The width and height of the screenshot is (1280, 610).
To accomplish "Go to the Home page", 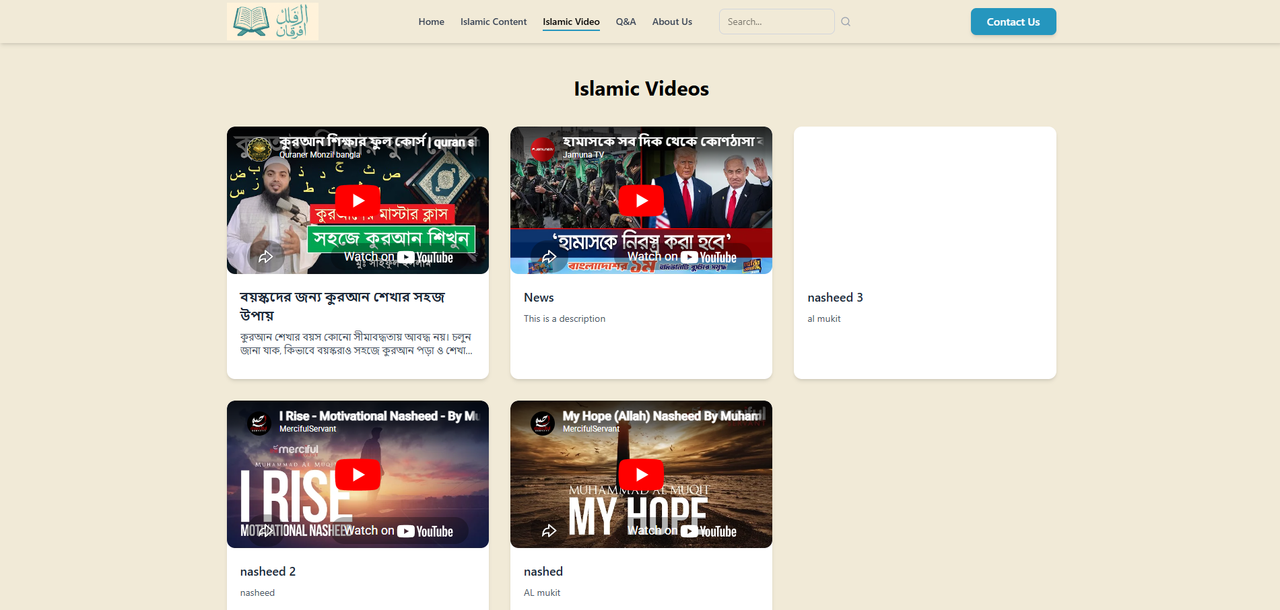I will (x=431, y=22).
